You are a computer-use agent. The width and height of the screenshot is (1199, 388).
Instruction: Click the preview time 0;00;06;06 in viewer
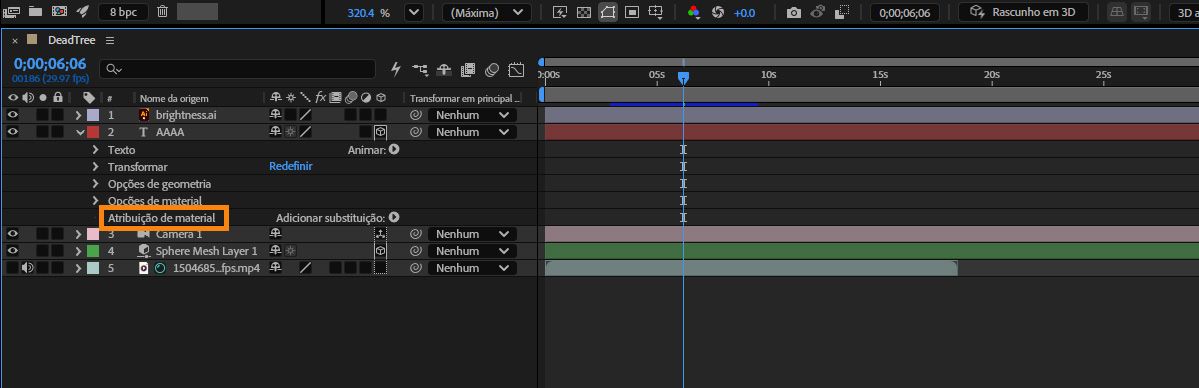(x=904, y=13)
